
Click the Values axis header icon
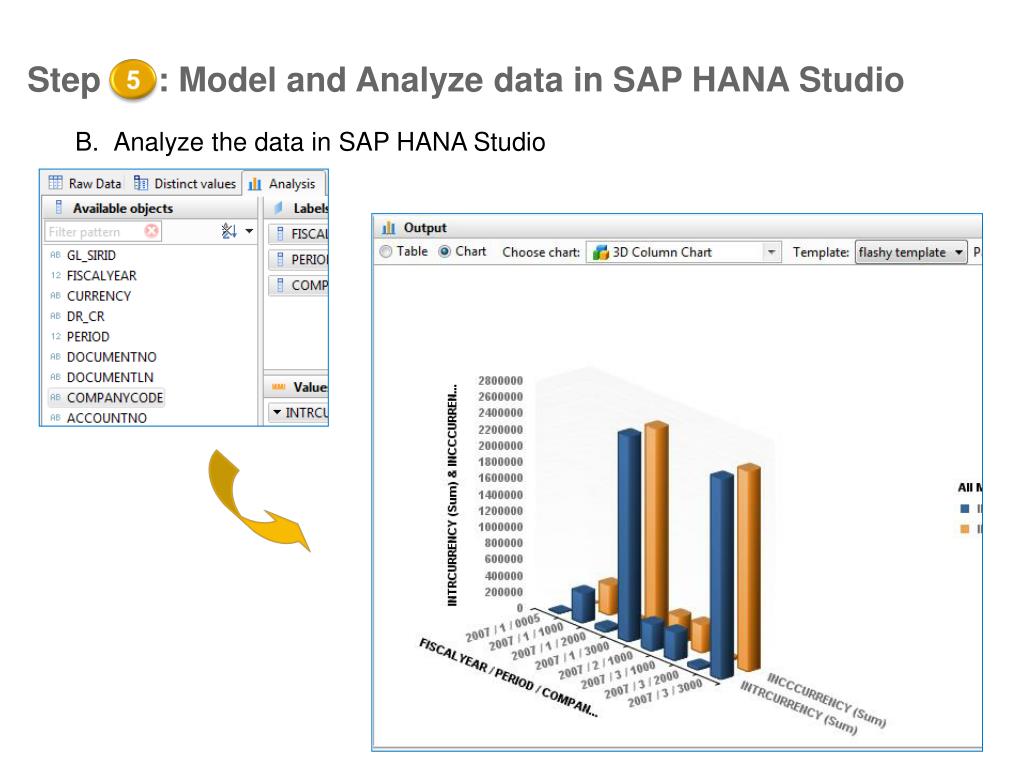click(279, 387)
